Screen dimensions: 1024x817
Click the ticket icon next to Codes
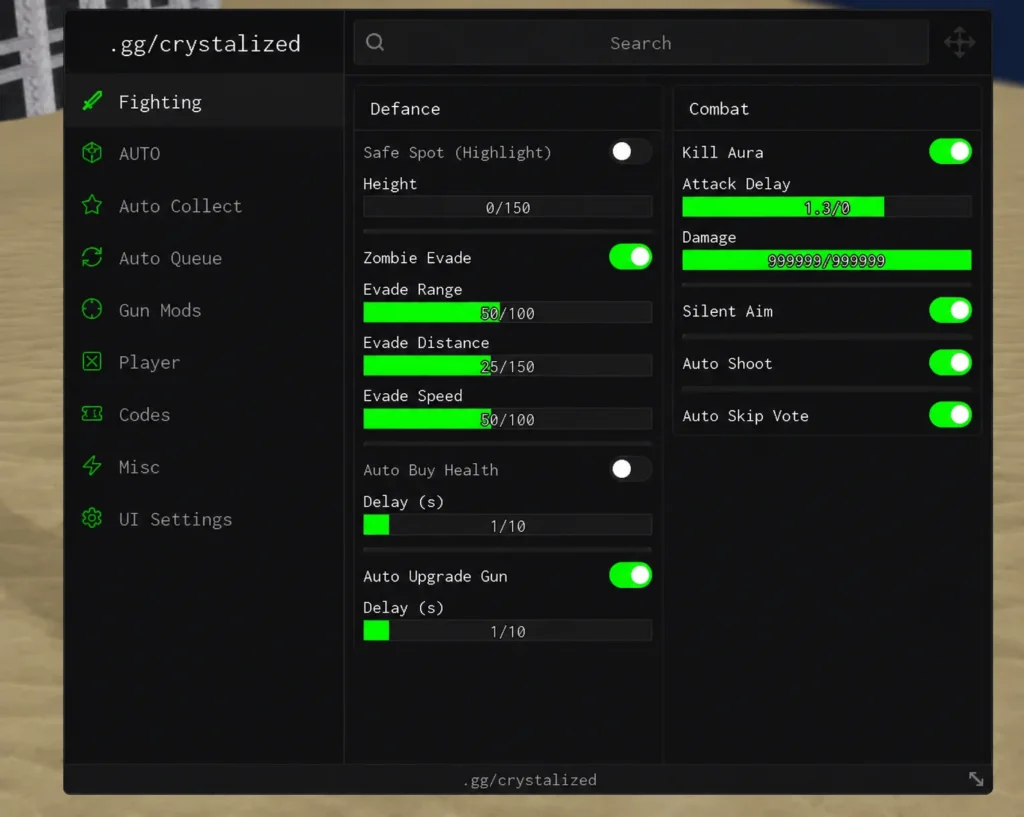coord(92,413)
